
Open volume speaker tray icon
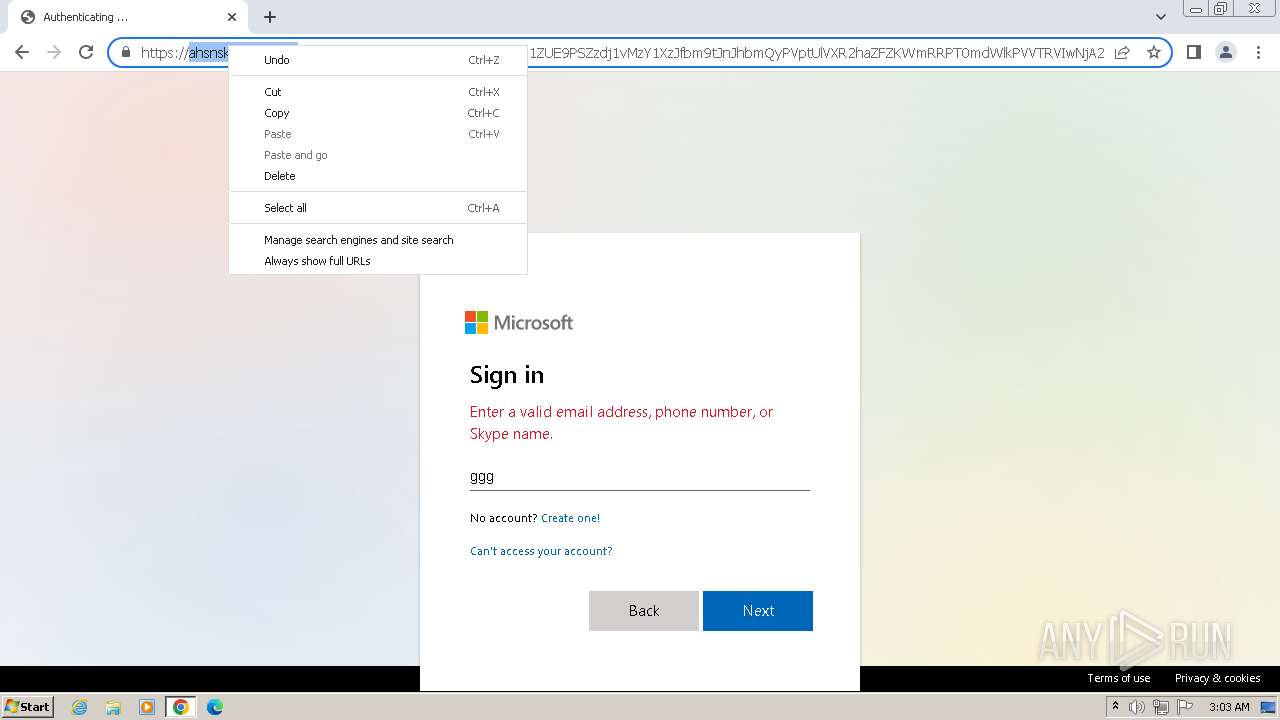pos(1137,707)
